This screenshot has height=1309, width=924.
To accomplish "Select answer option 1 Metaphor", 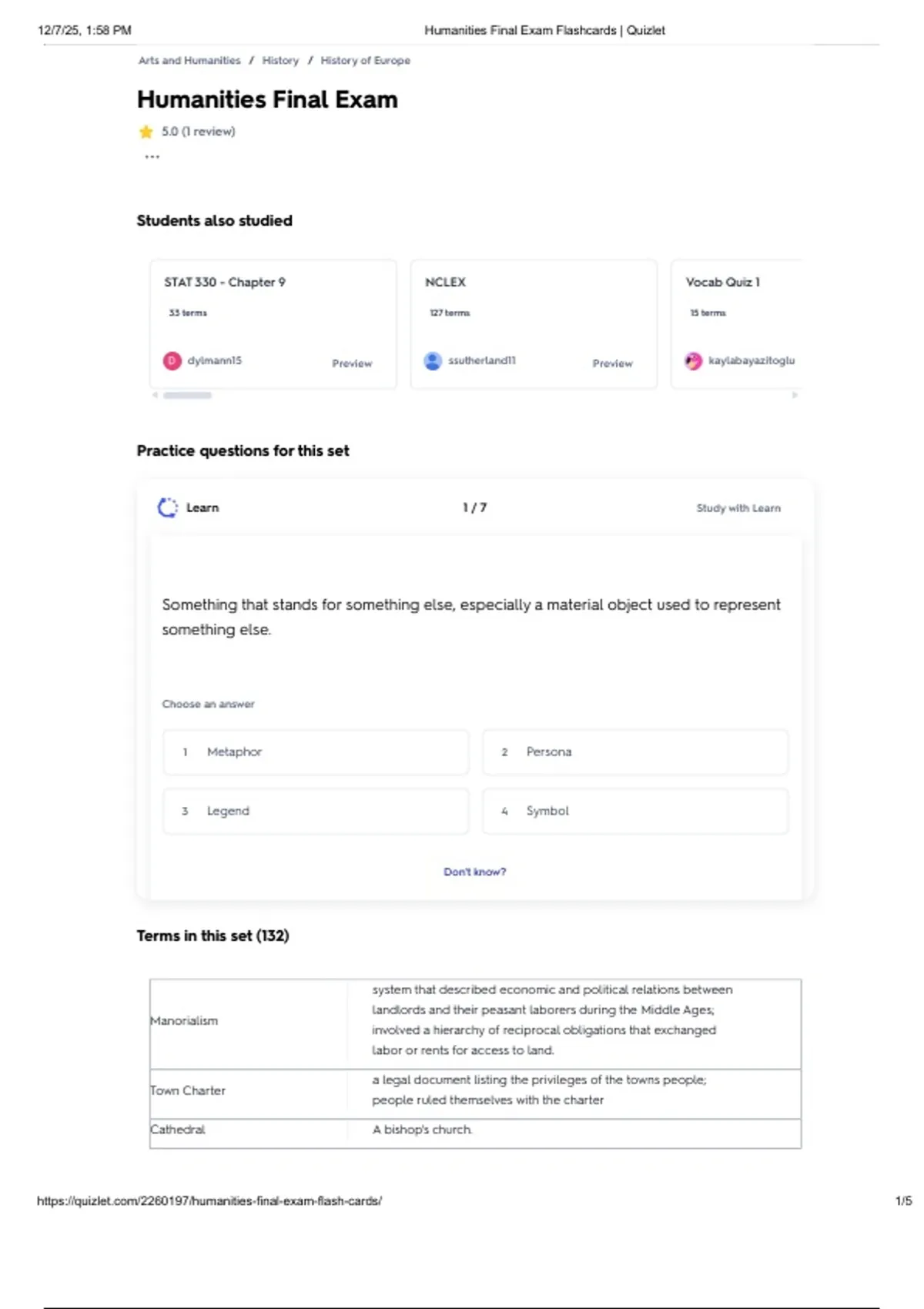I will point(316,752).
